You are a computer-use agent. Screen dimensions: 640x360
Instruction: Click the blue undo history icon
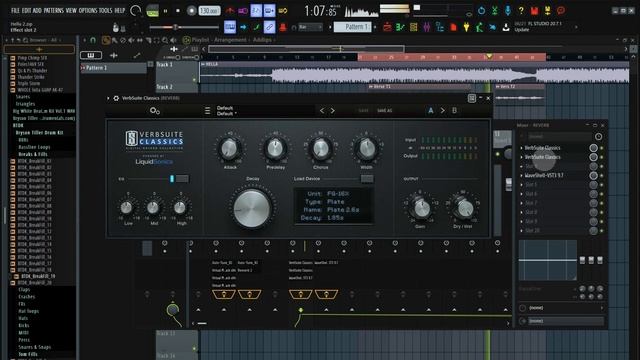point(482,11)
